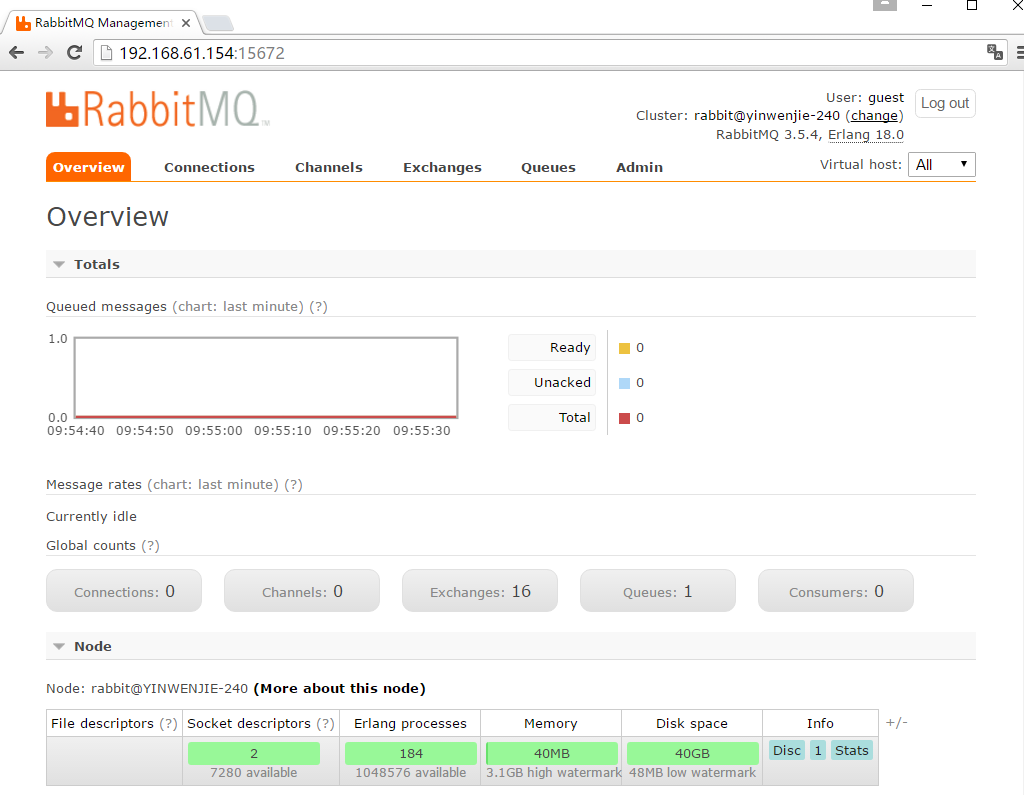Click the Currently idle text

91,516
